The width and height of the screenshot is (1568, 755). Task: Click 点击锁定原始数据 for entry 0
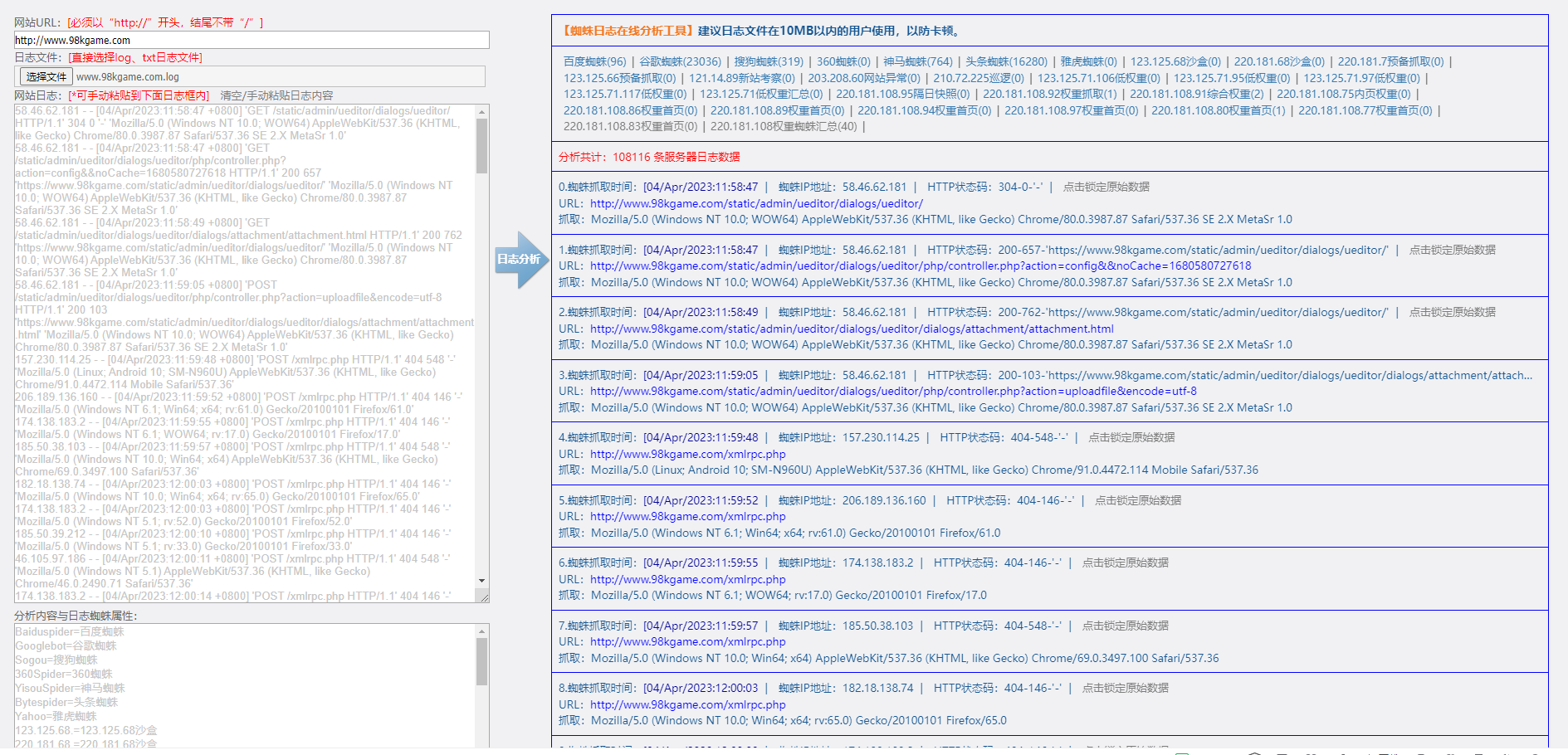click(1106, 188)
